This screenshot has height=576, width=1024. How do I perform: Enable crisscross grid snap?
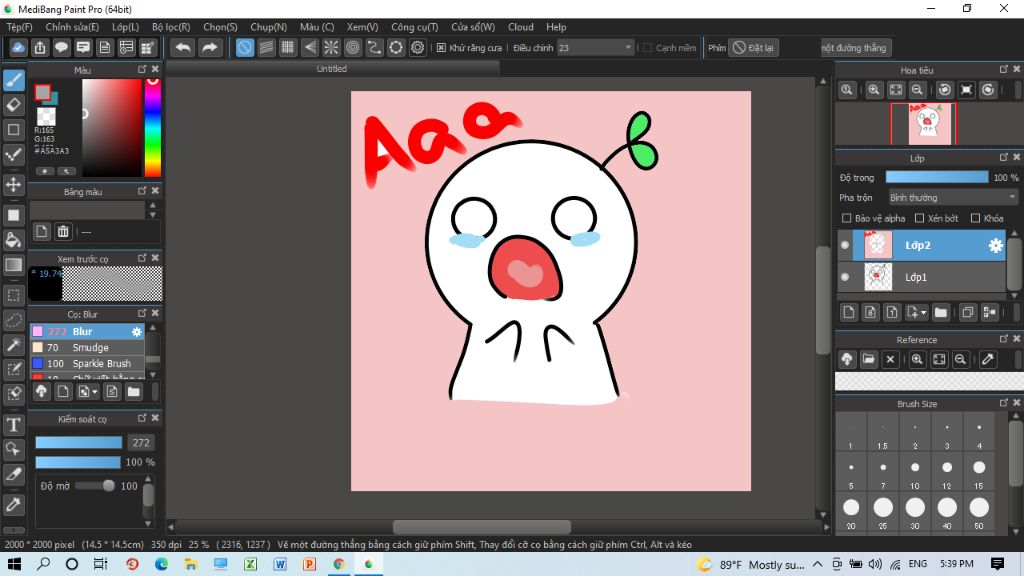[287, 48]
